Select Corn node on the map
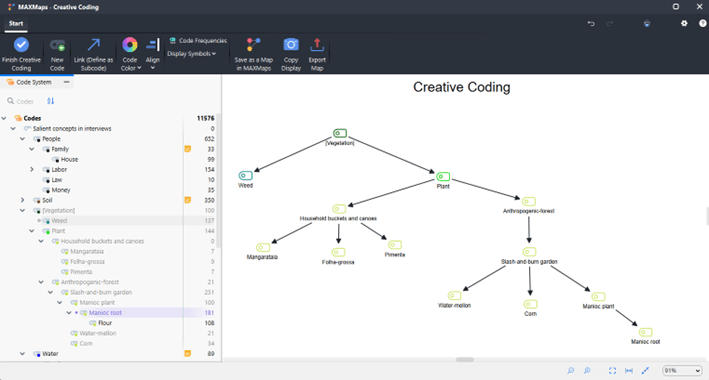709x380 pixels. (x=530, y=304)
